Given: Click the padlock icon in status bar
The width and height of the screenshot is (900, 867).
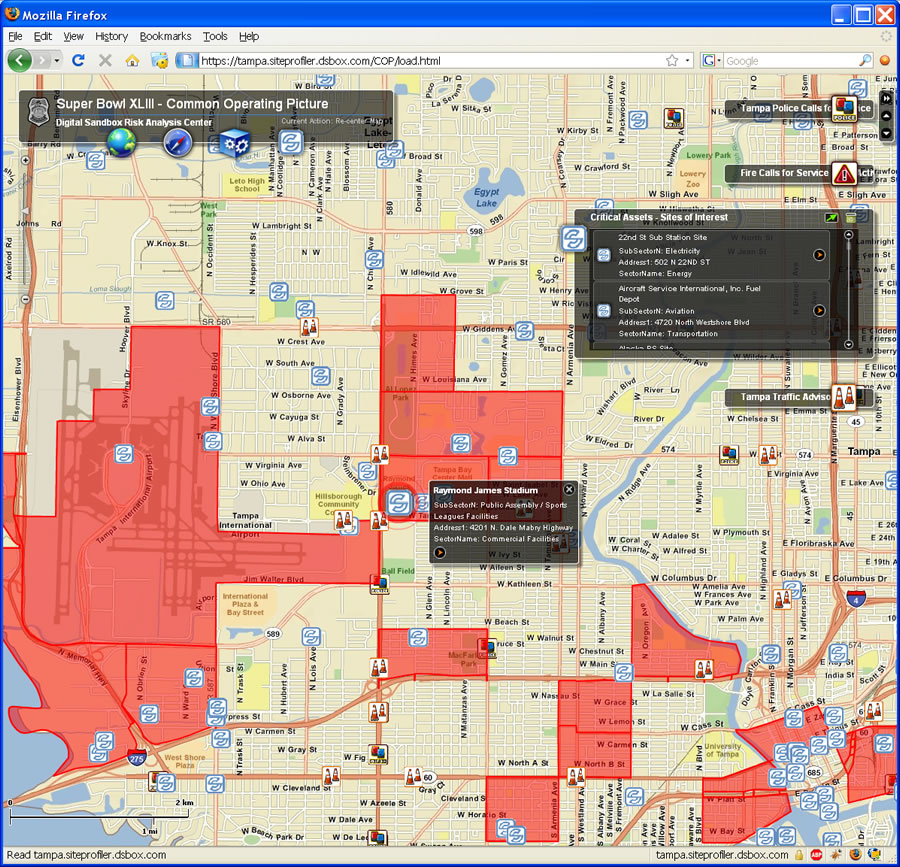Looking at the screenshot, I should coord(798,855).
